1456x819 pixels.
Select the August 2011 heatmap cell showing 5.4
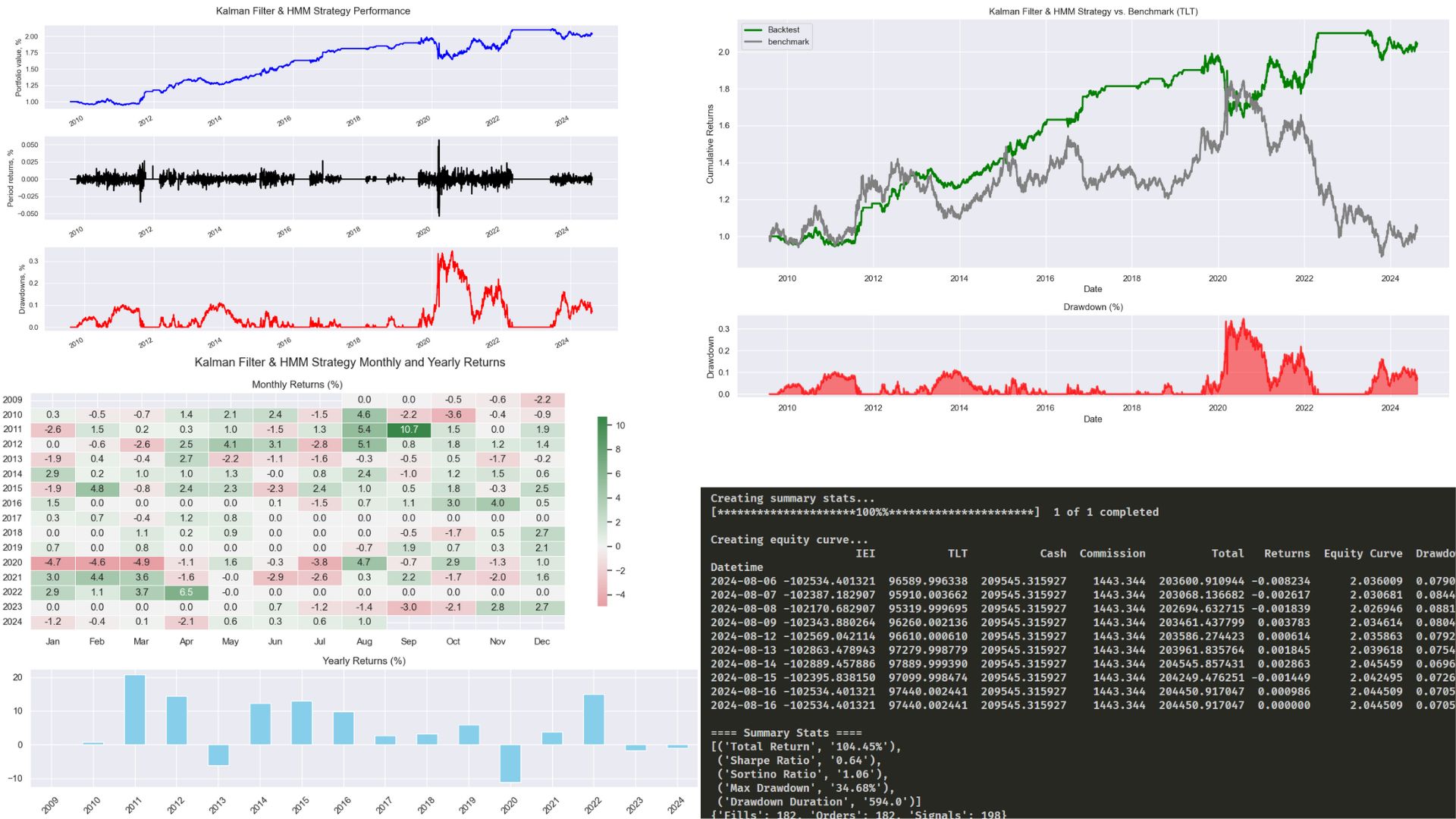point(364,429)
